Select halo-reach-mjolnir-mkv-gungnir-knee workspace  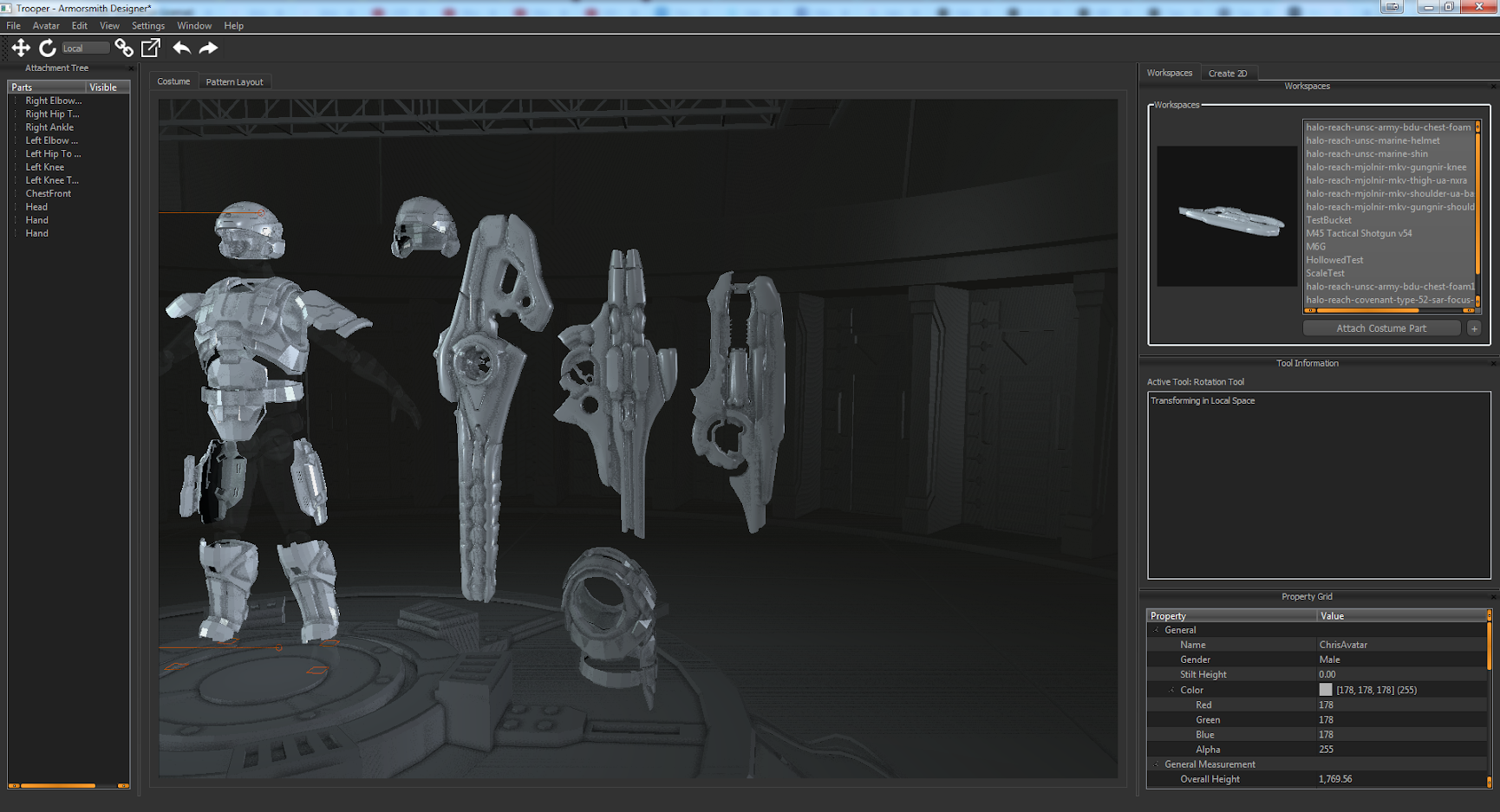tap(1386, 167)
